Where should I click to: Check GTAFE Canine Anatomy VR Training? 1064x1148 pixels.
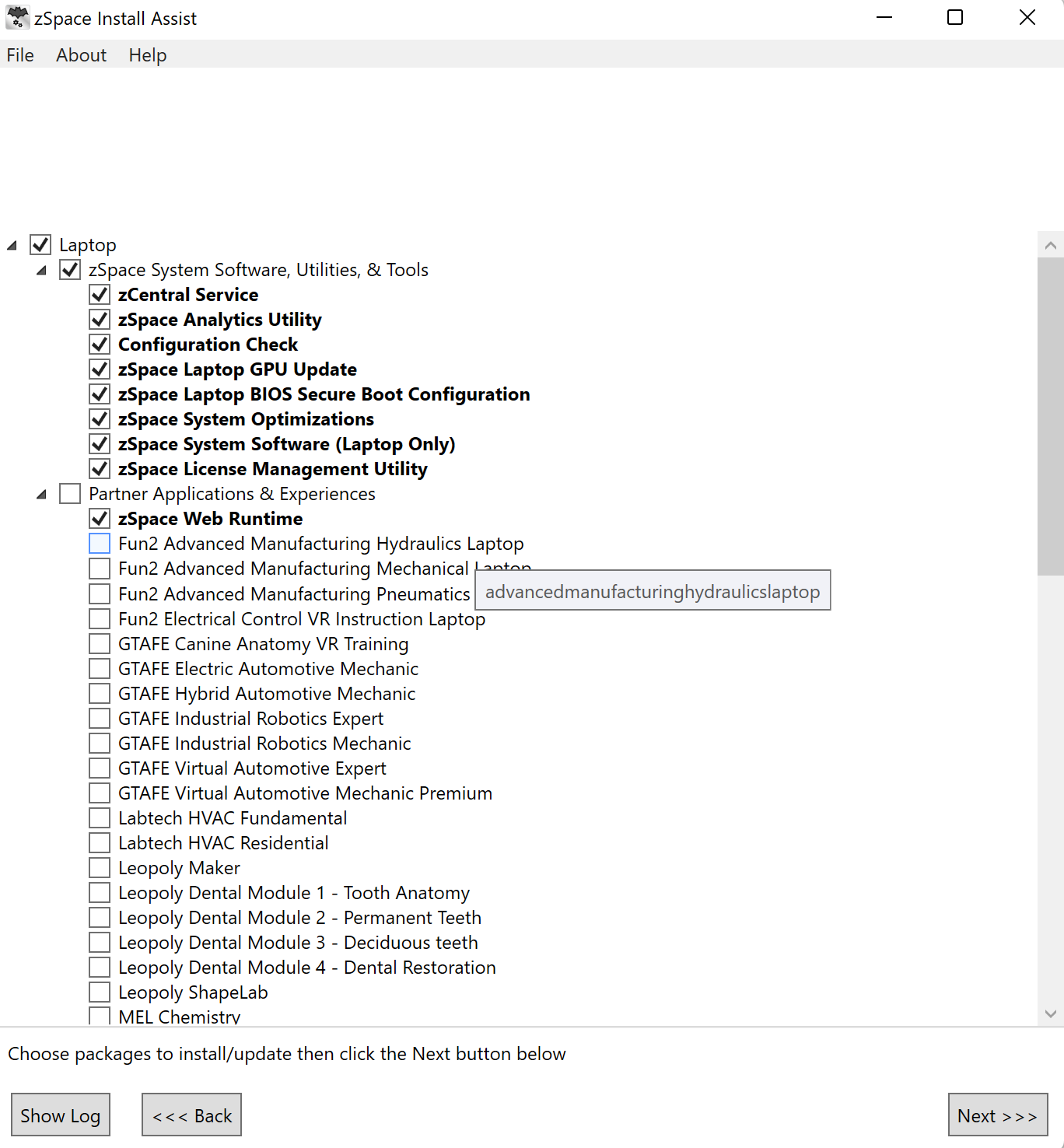coord(99,643)
